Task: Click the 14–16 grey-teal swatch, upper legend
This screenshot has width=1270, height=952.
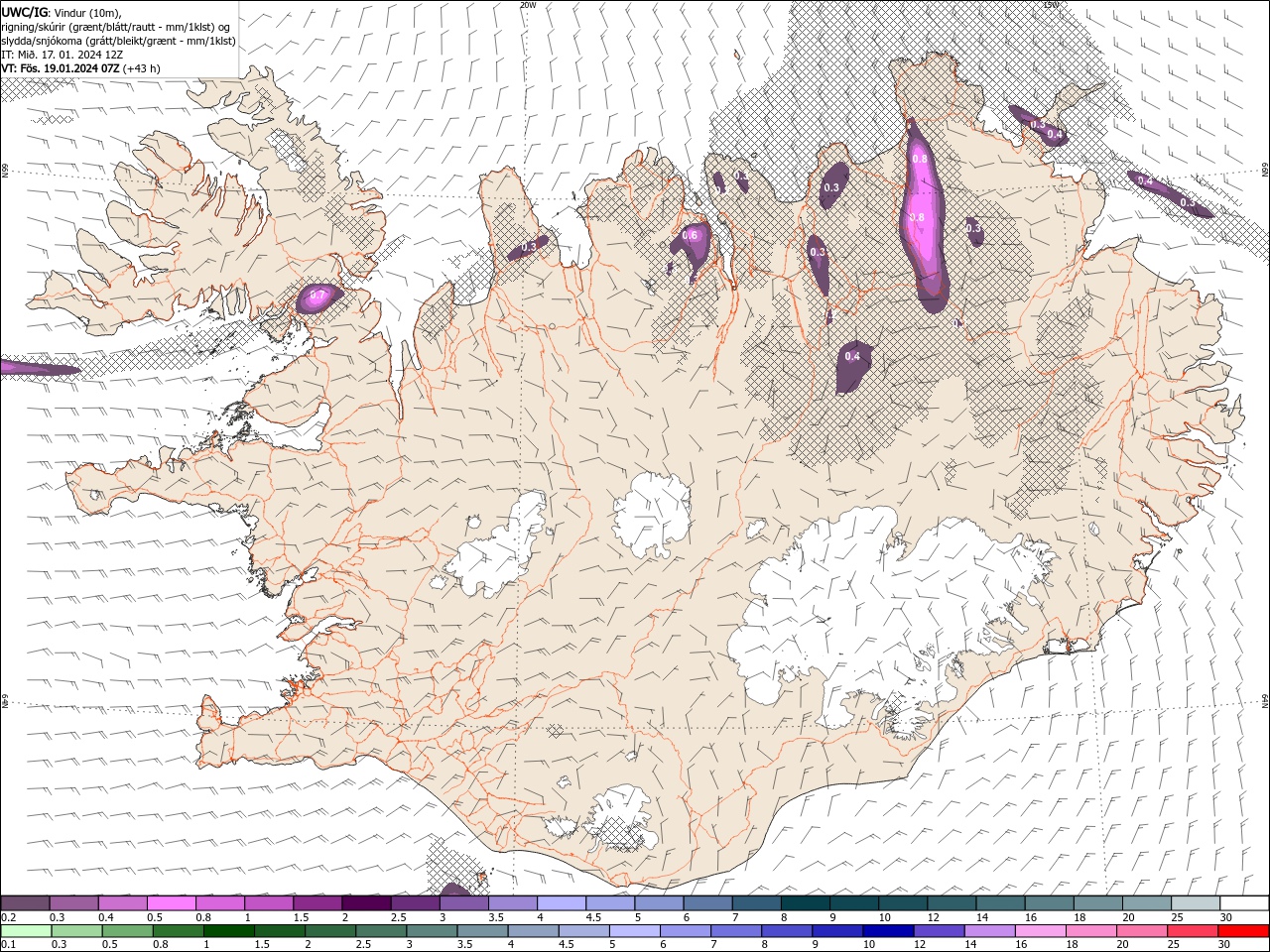Action: coord(1000,903)
